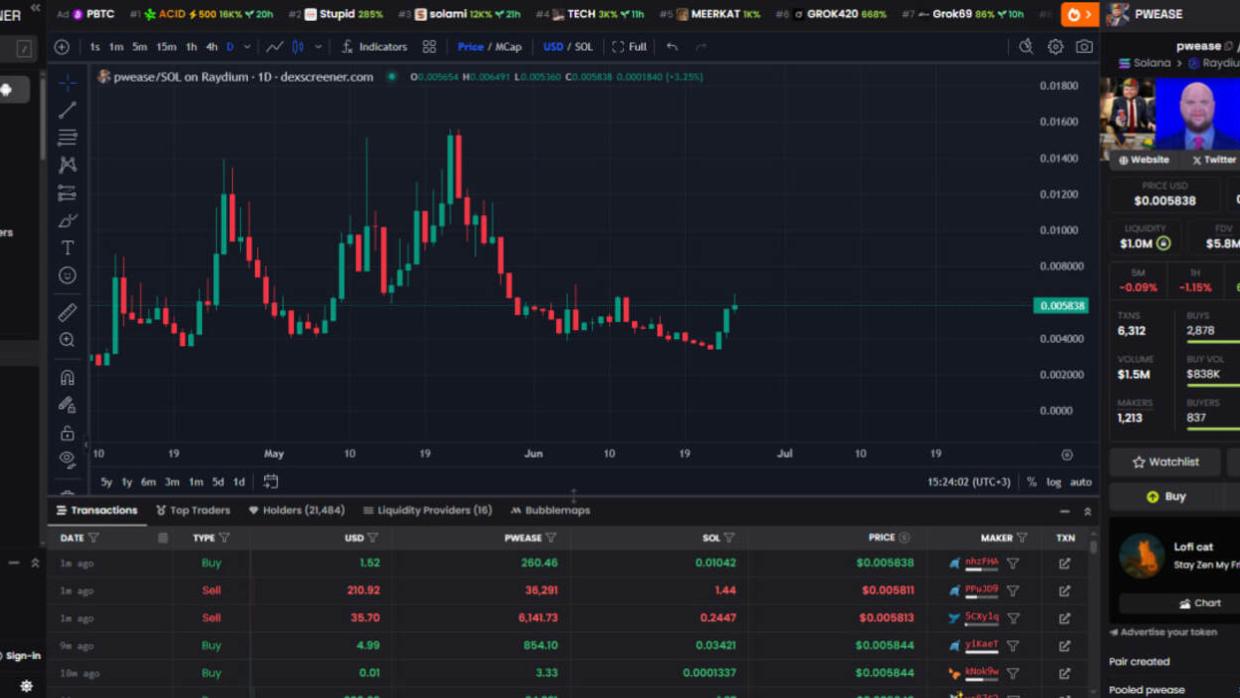Image resolution: width=1240 pixels, height=698 pixels.
Task: Switch chart quote to SOL
Action: pyautogui.click(x=584, y=47)
